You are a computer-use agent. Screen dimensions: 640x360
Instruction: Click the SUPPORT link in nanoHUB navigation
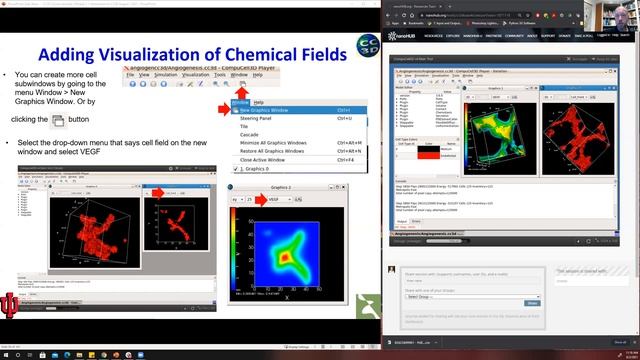pos(548,36)
